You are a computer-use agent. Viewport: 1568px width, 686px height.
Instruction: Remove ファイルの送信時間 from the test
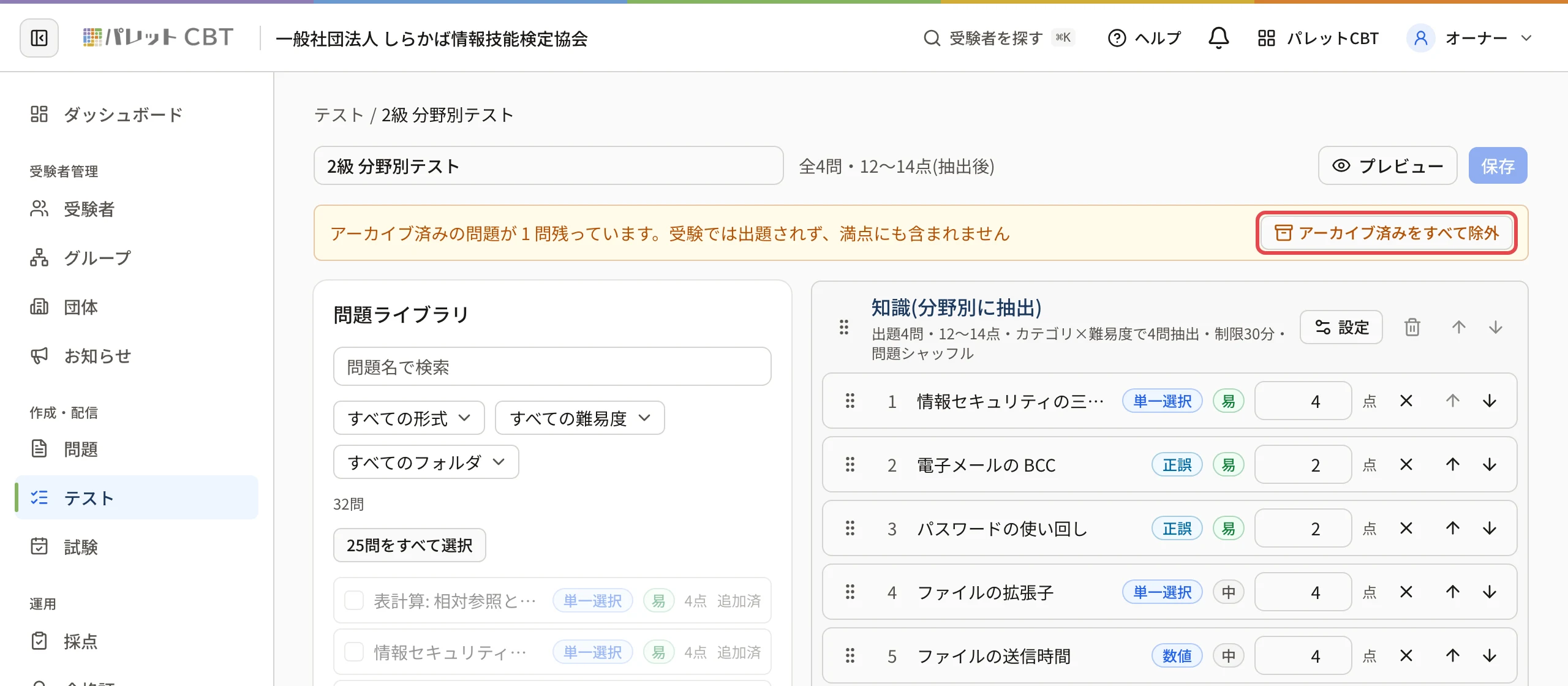1406,656
